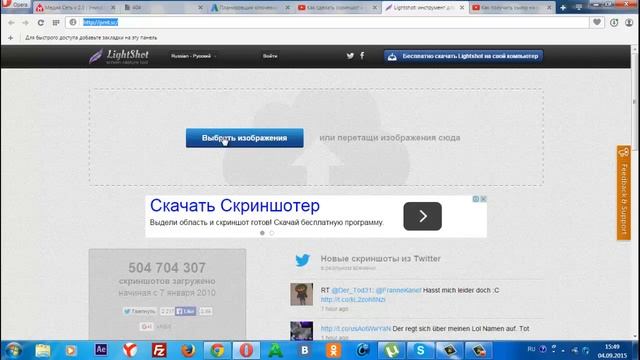Open Windows Explorer from taskbar
640x360 pixels.
click(x=43, y=350)
